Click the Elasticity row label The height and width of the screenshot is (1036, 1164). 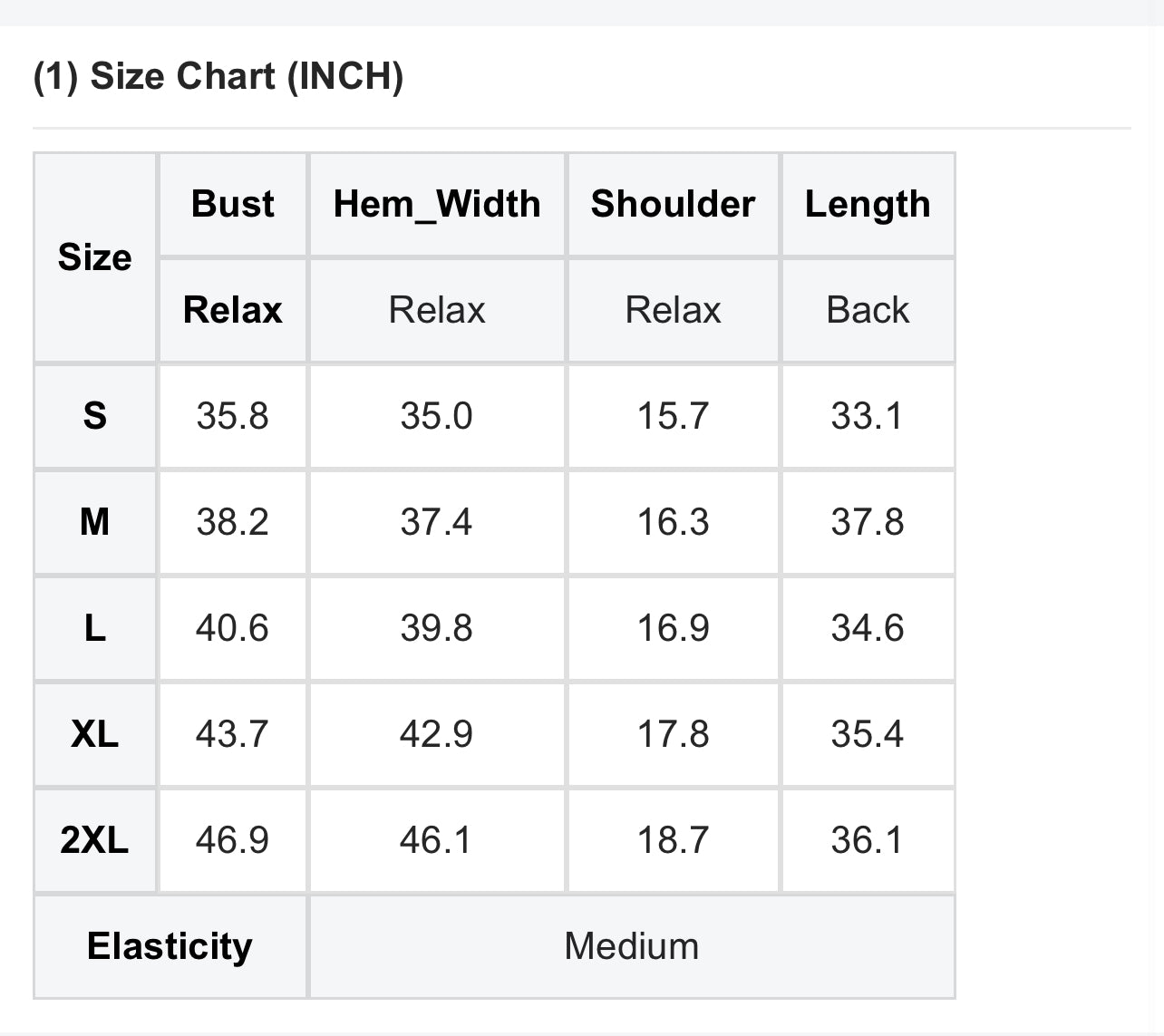pos(170,946)
